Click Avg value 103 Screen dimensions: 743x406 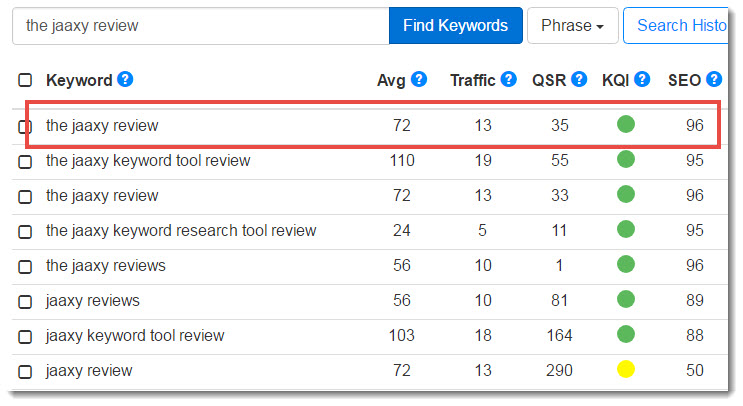(x=402, y=335)
